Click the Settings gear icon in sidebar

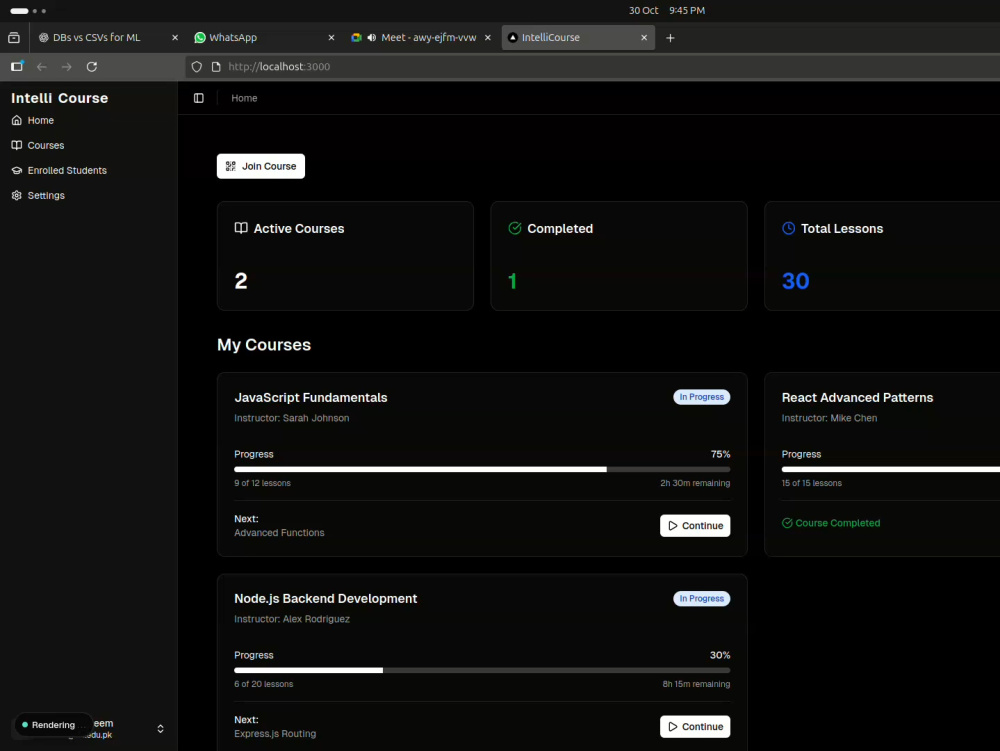point(17,195)
